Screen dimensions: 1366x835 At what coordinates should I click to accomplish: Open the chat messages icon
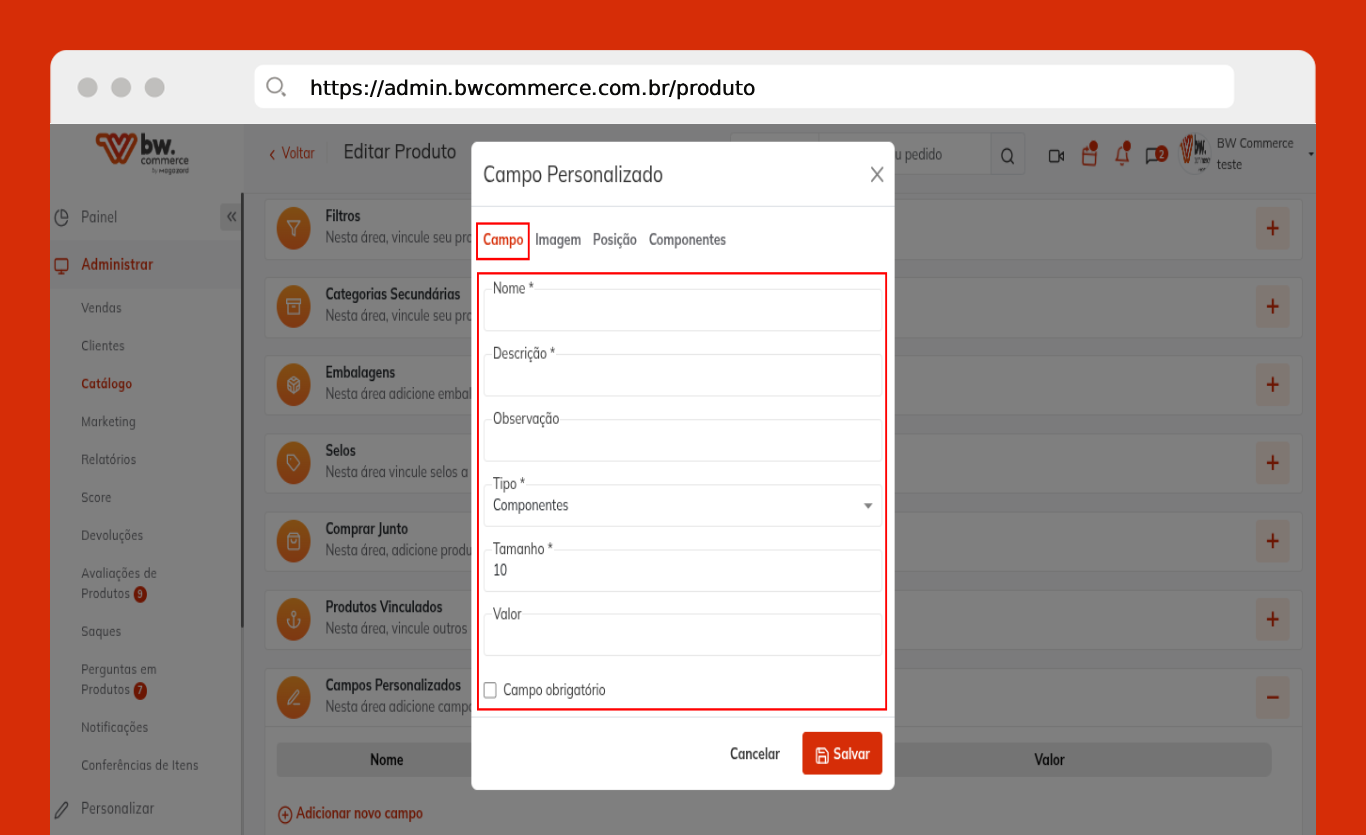tap(1156, 155)
